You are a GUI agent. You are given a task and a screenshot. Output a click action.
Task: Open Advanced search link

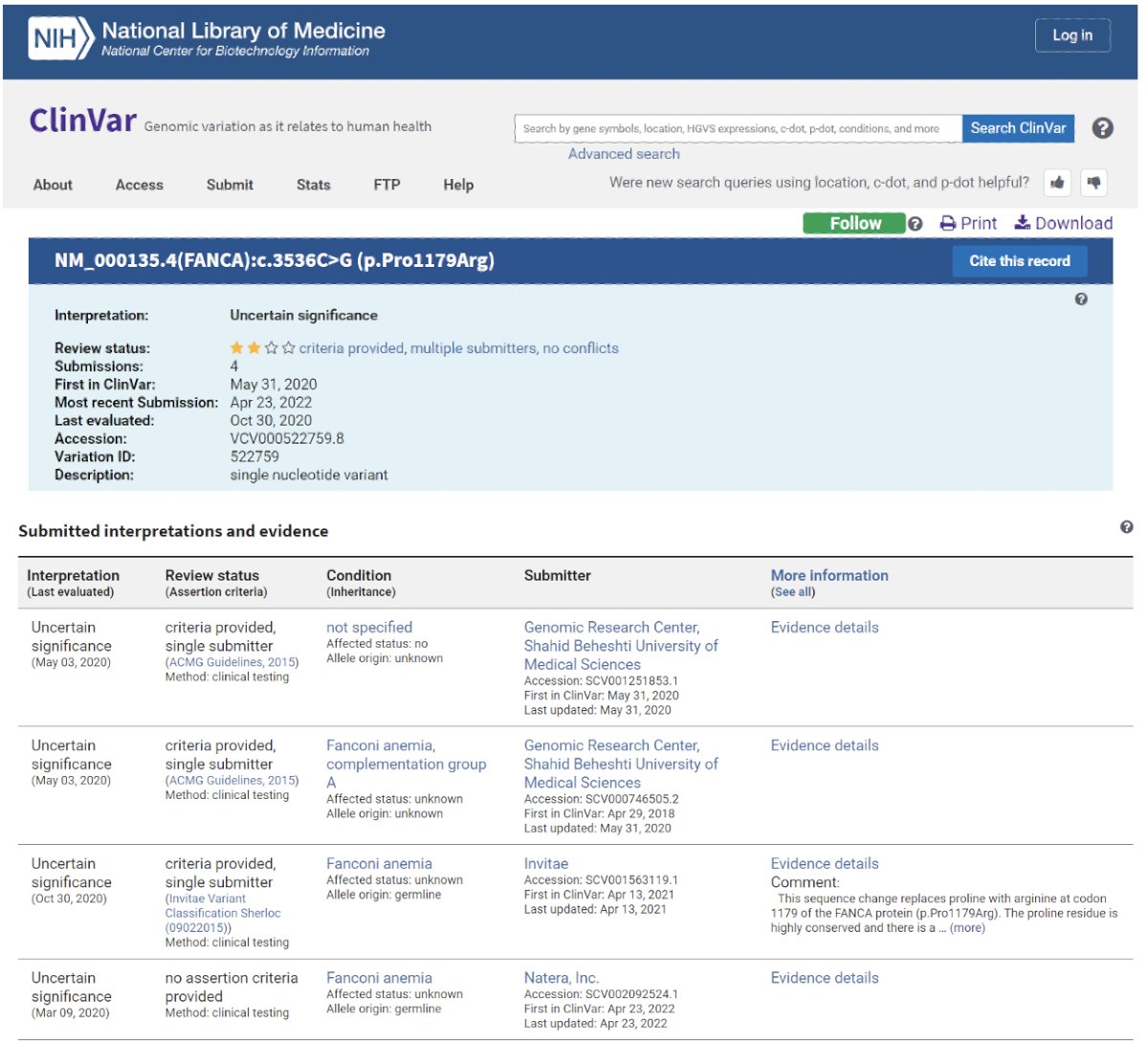624,154
